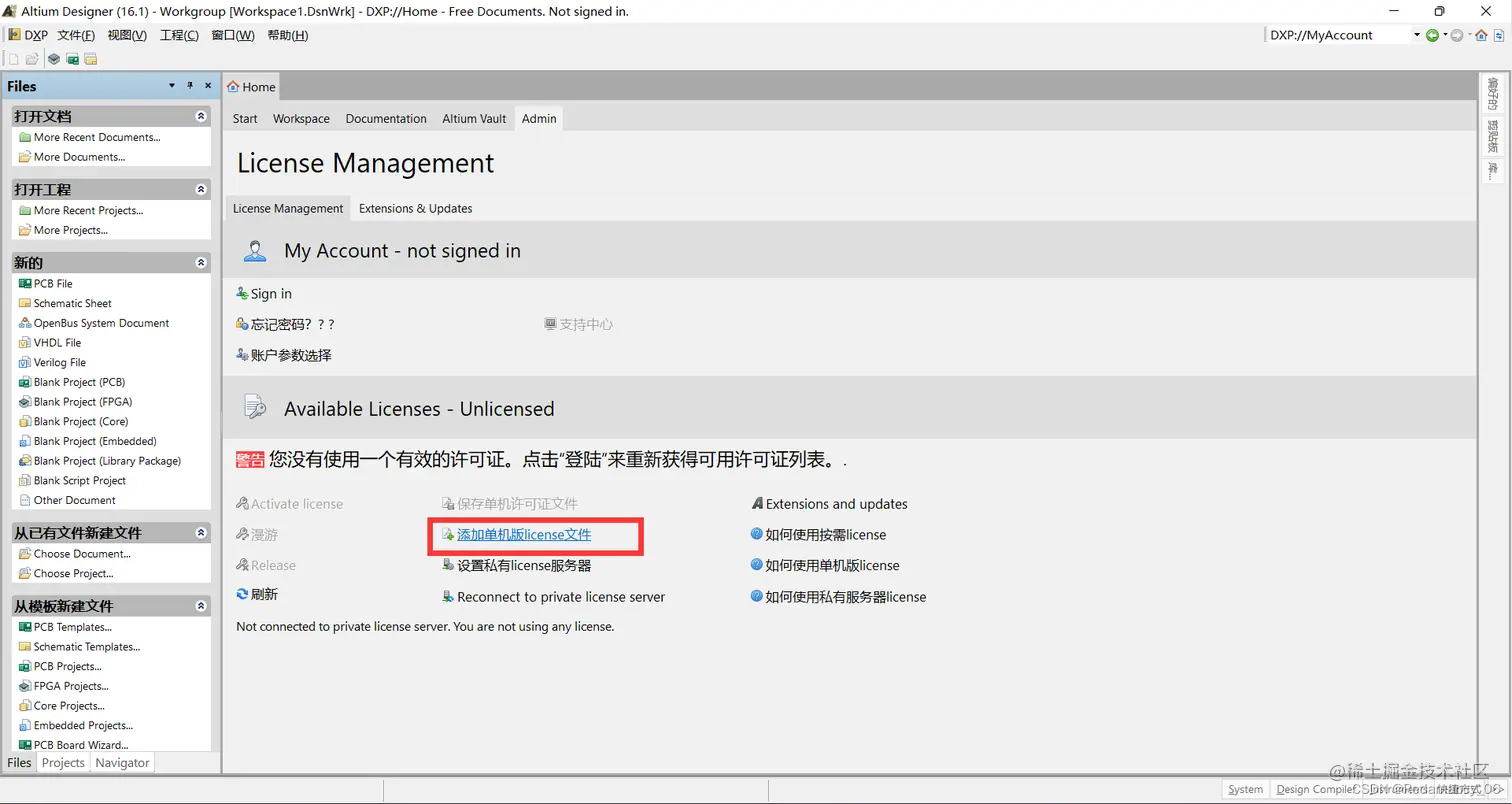Select the License Management sub-tab

[288, 208]
